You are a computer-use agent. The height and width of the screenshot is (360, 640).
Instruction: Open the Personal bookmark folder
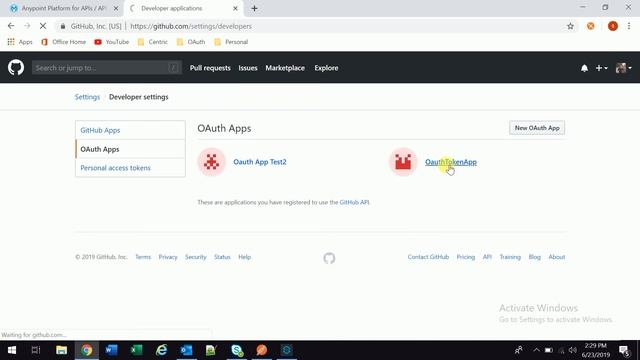pos(231,42)
